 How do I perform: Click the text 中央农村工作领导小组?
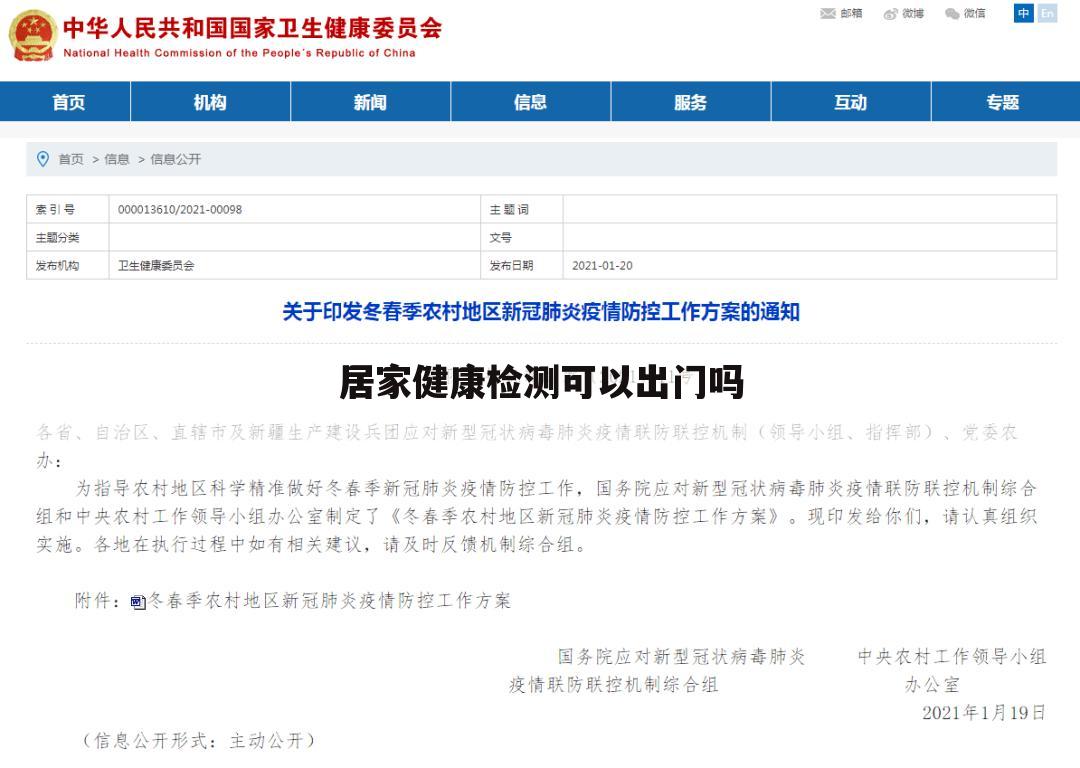[952, 656]
